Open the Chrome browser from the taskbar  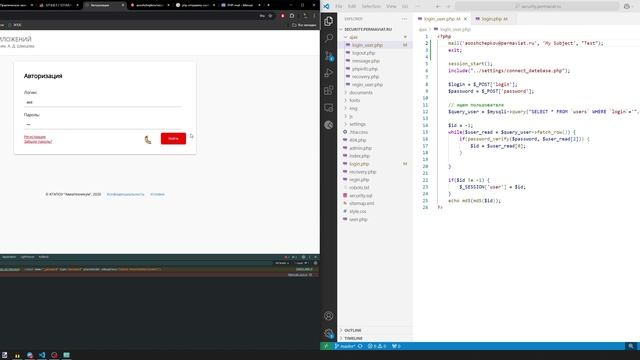pyautogui.click(x=29, y=355)
